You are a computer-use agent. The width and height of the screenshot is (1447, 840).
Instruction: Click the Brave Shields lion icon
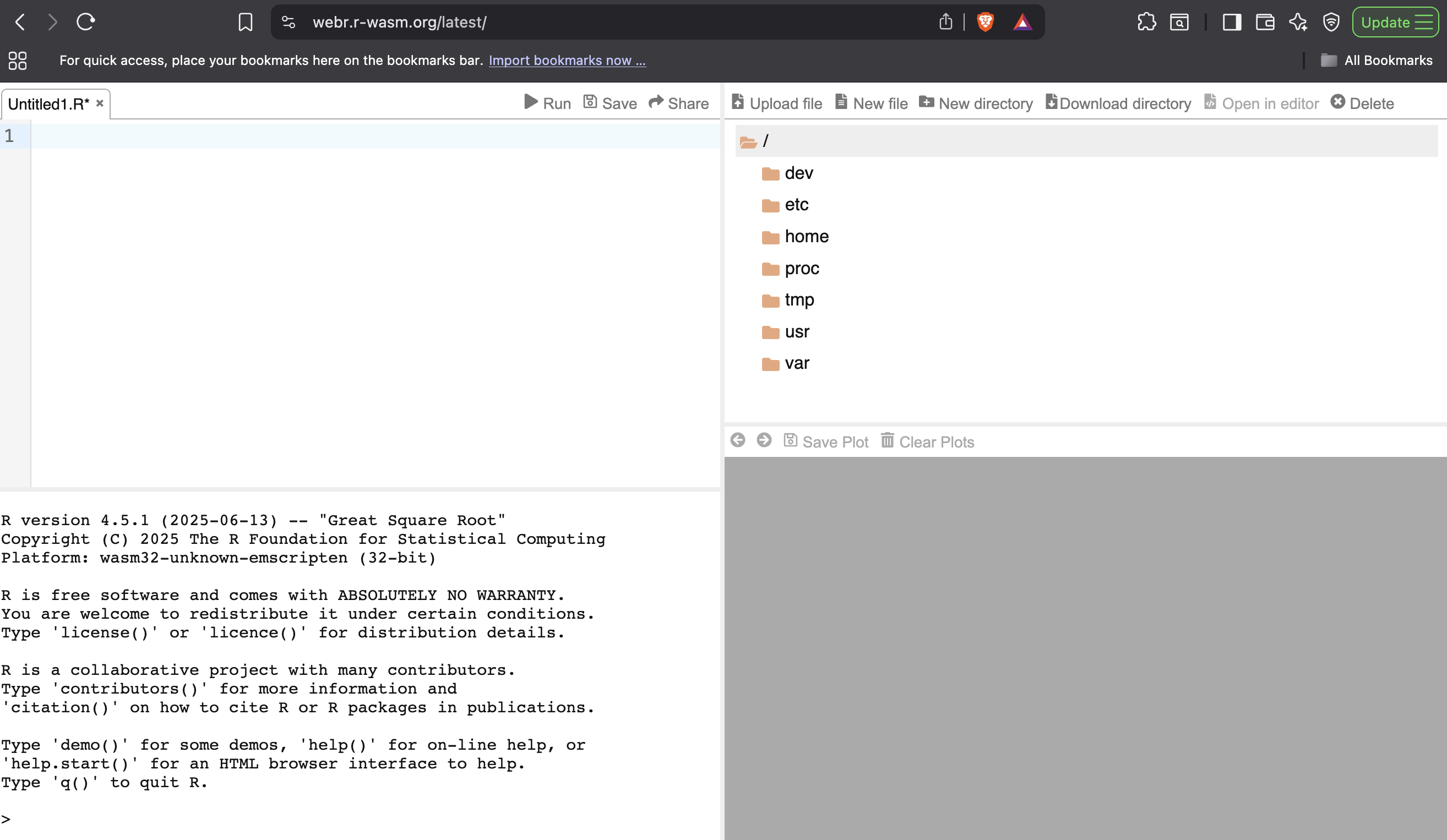(986, 23)
